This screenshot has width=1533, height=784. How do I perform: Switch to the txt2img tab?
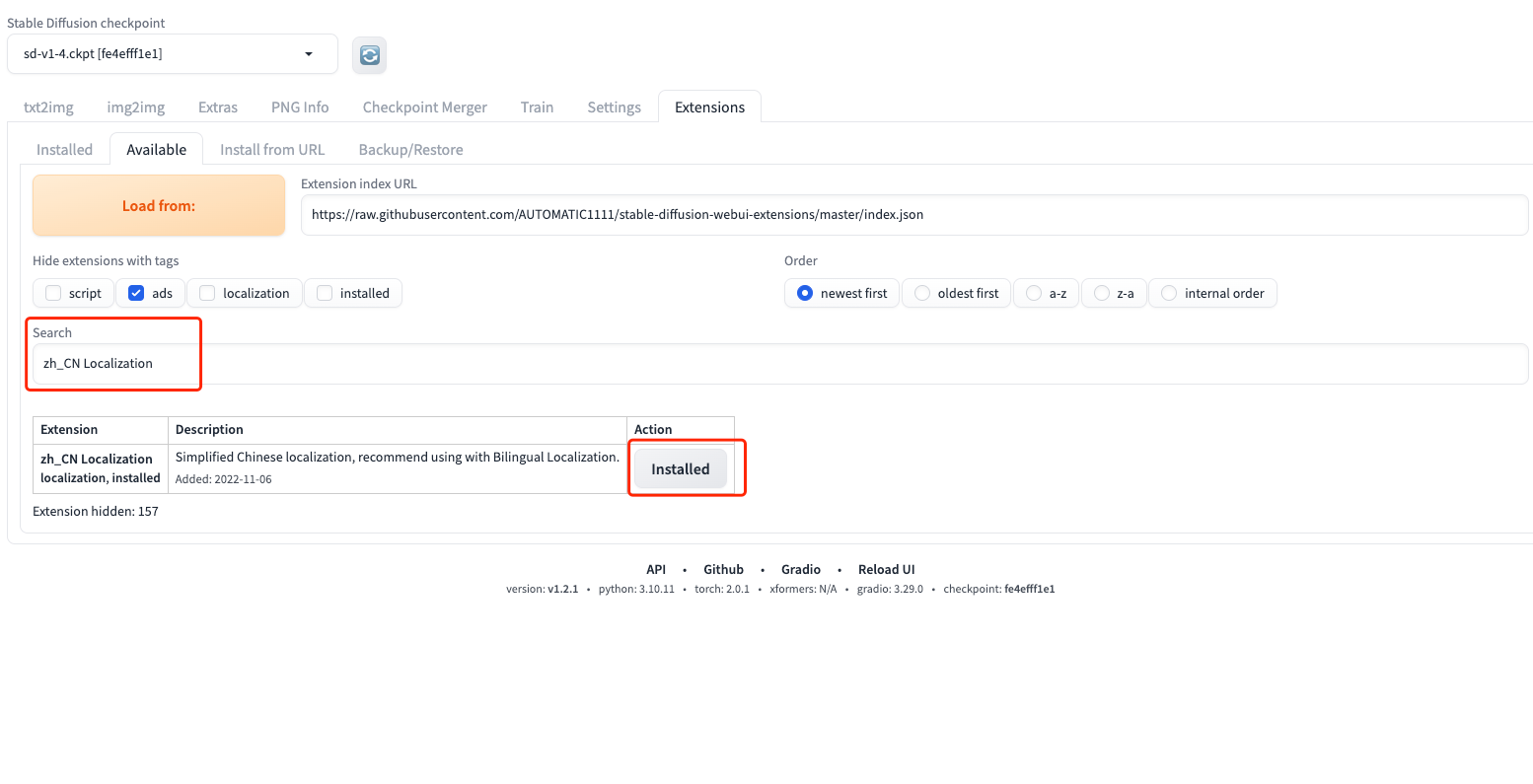48,107
